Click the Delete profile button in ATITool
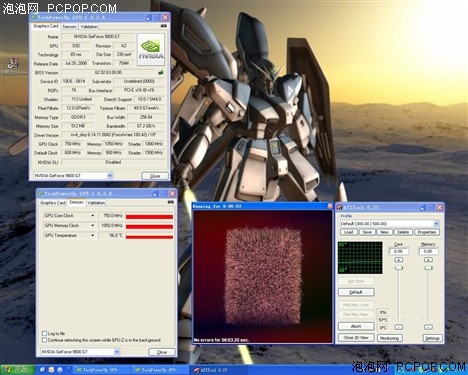This screenshot has height=375, width=468. [x=403, y=232]
